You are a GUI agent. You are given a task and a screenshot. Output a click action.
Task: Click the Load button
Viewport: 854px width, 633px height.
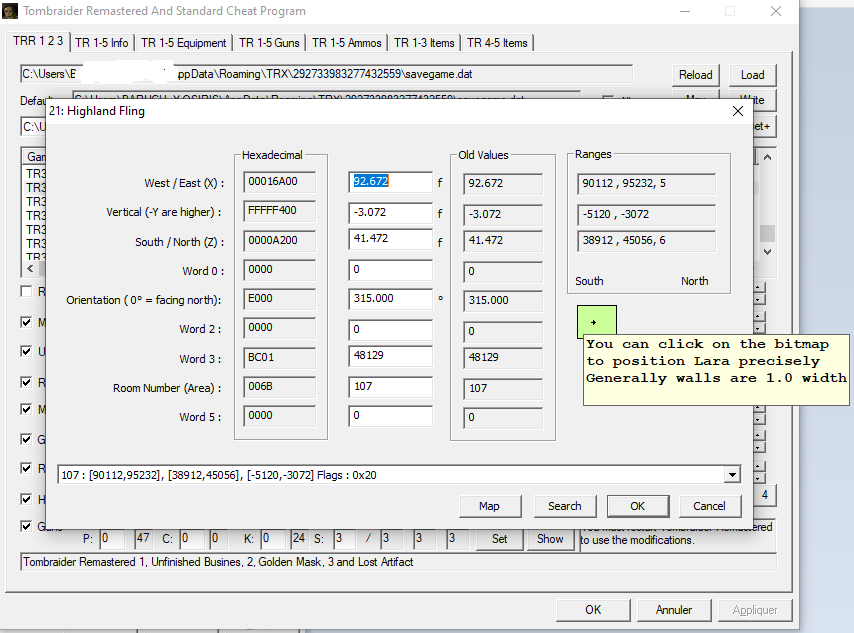pyautogui.click(x=752, y=75)
